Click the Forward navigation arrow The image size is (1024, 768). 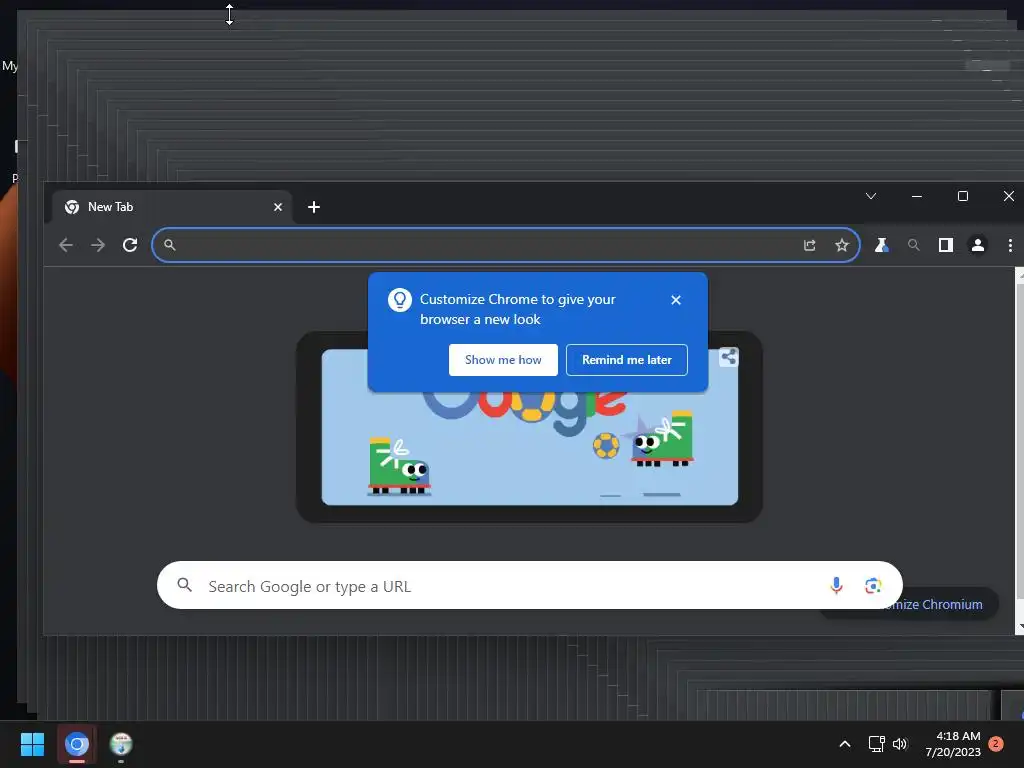98,245
